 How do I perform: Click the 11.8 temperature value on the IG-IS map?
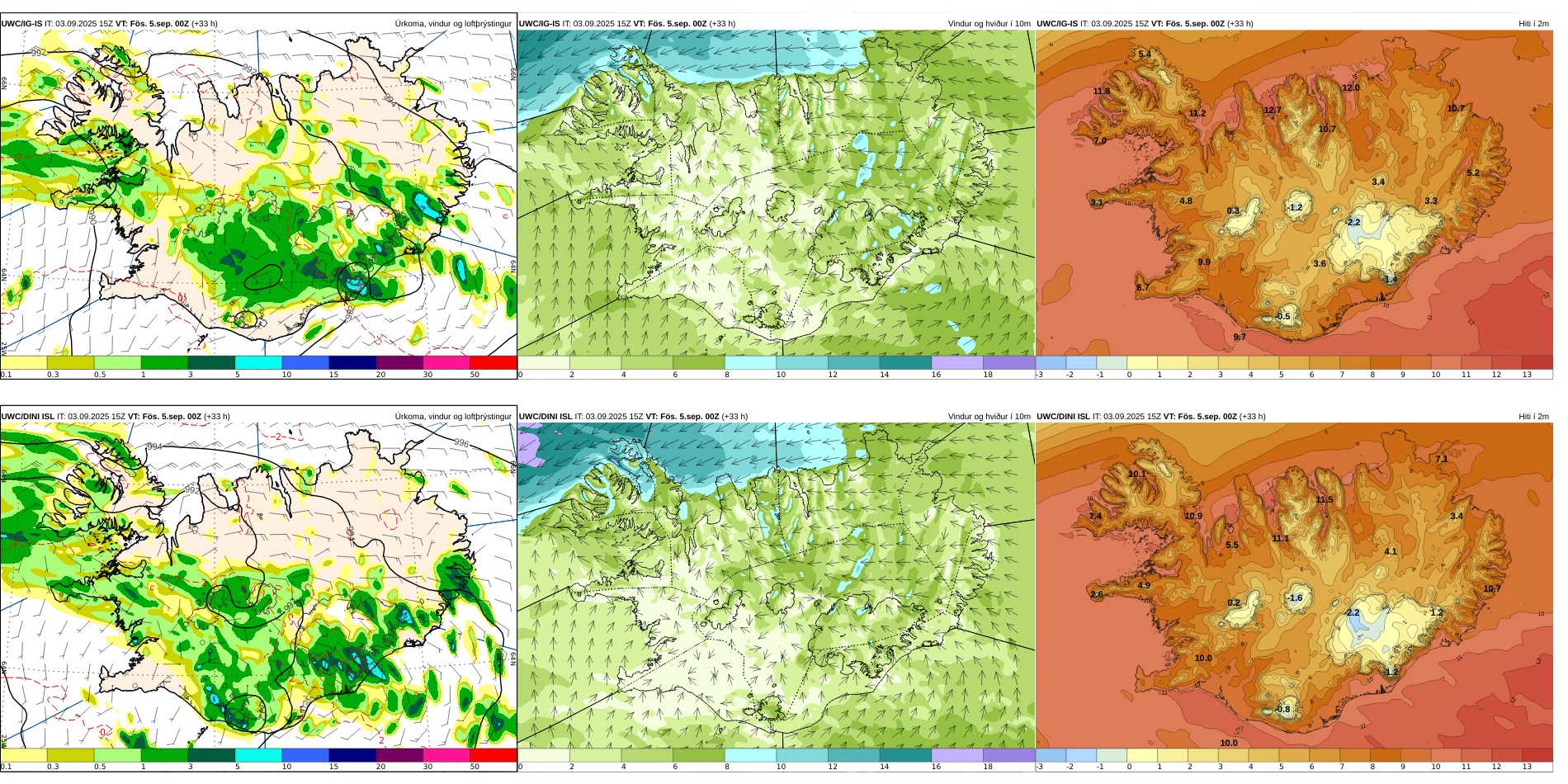point(1102,92)
